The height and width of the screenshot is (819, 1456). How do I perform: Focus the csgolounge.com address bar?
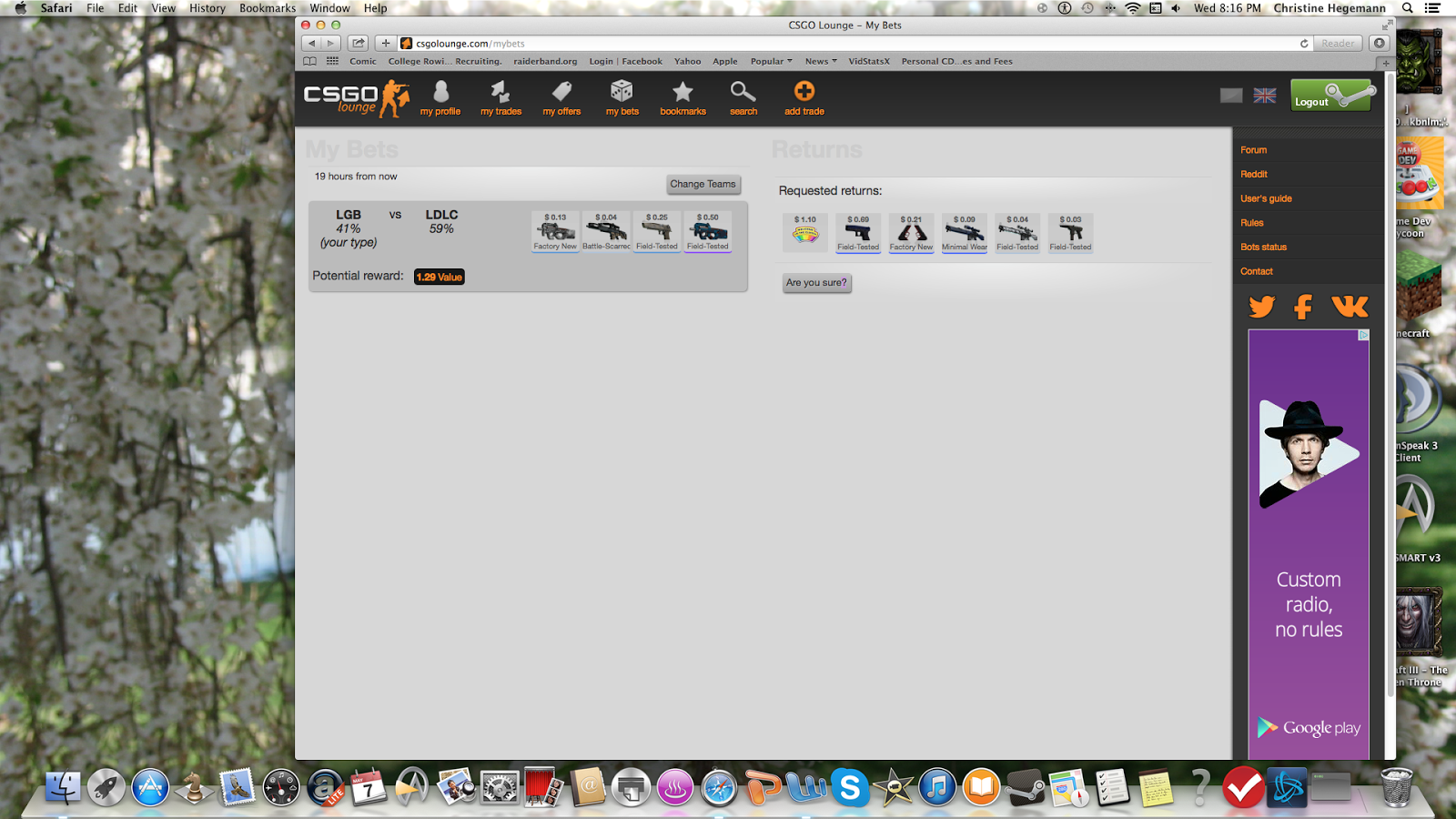tap(846, 43)
